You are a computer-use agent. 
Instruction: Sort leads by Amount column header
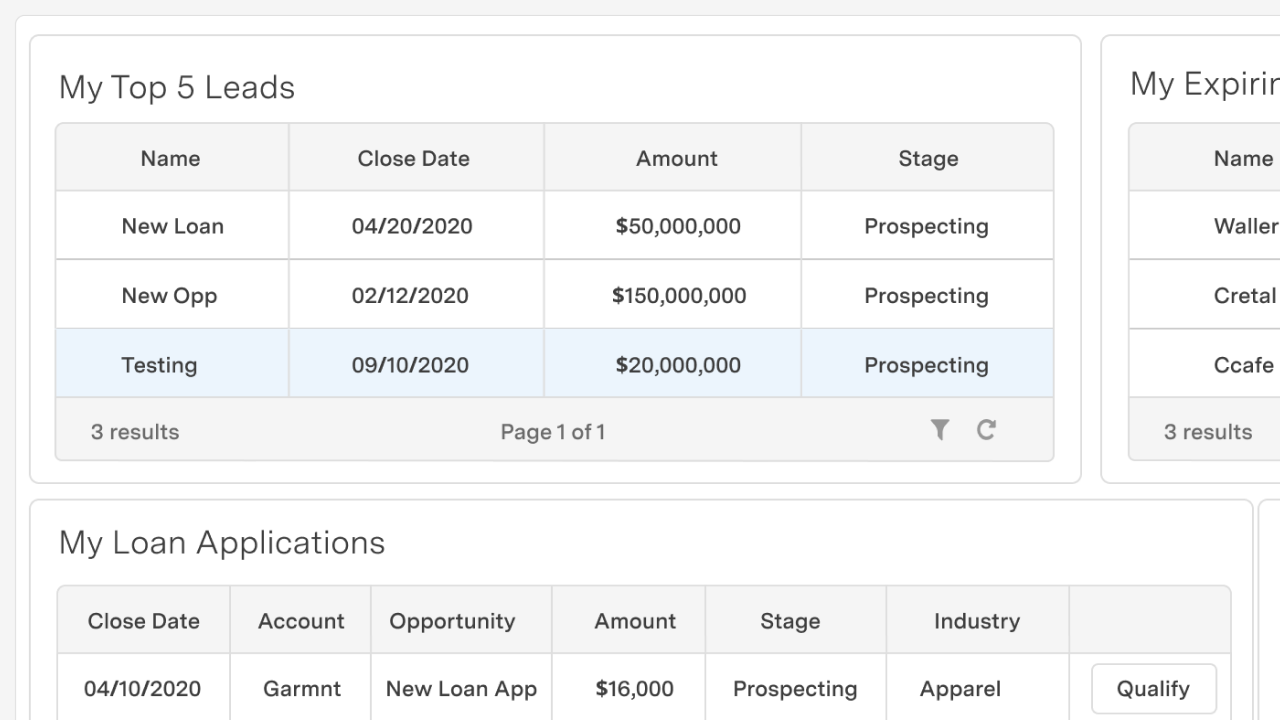point(677,158)
